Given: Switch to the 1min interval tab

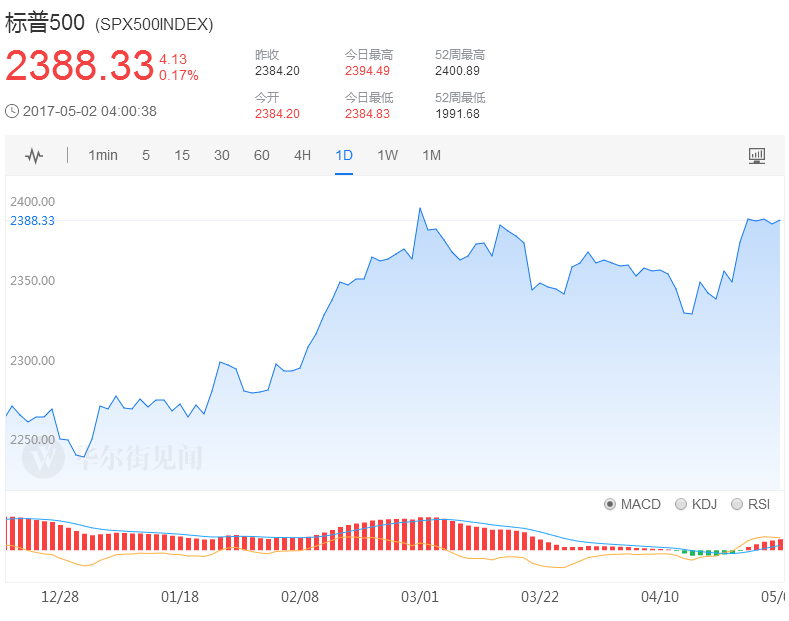Looking at the screenshot, I should point(103,155).
